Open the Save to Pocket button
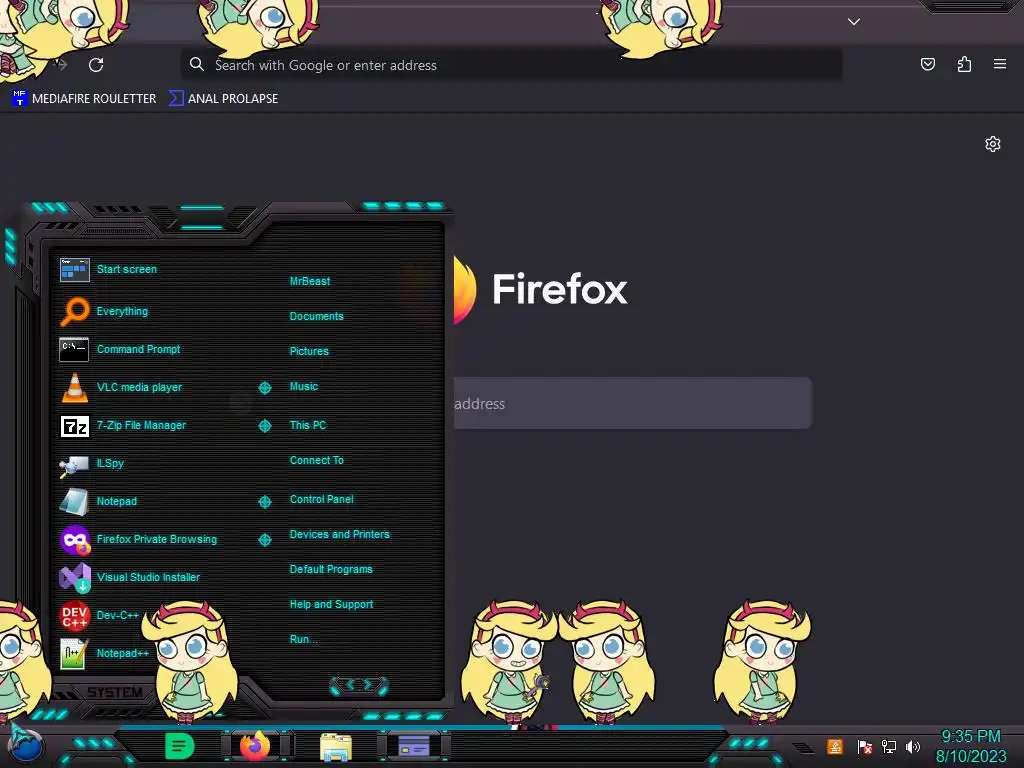Viewport: 1024px width, 768px height. [927, 64]
